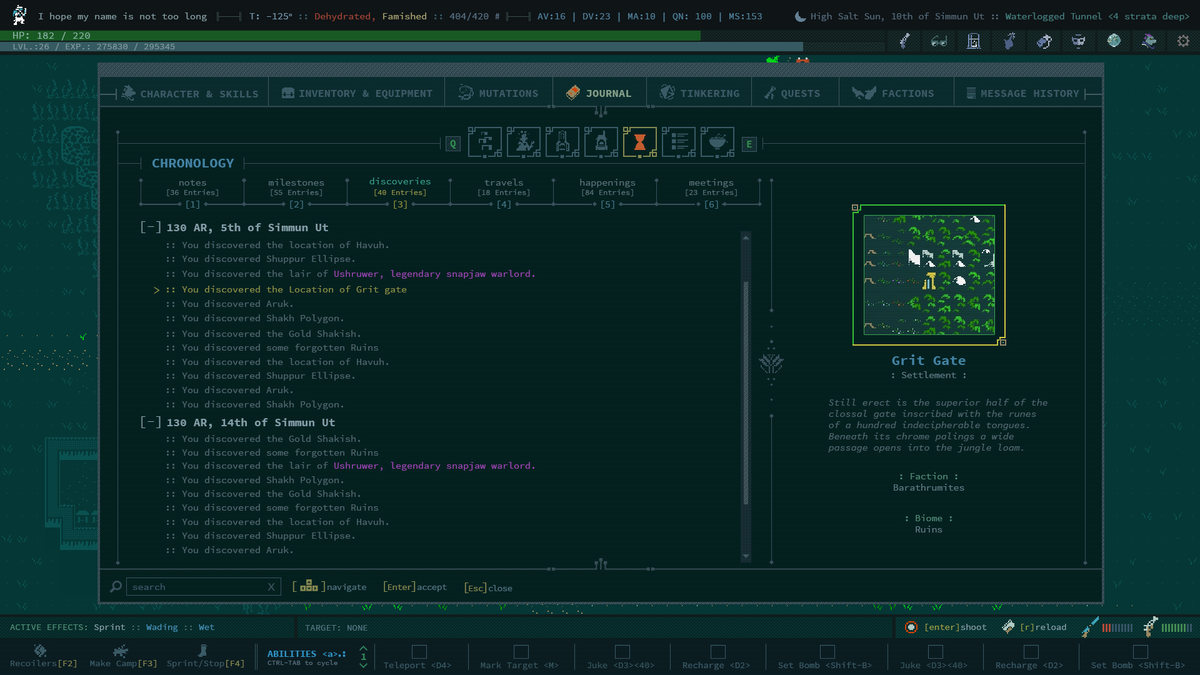Image resolution: width=1200 pixels, height=675 pixels.
Task: Open the Tinkering tab
Action: coord(698,91)
